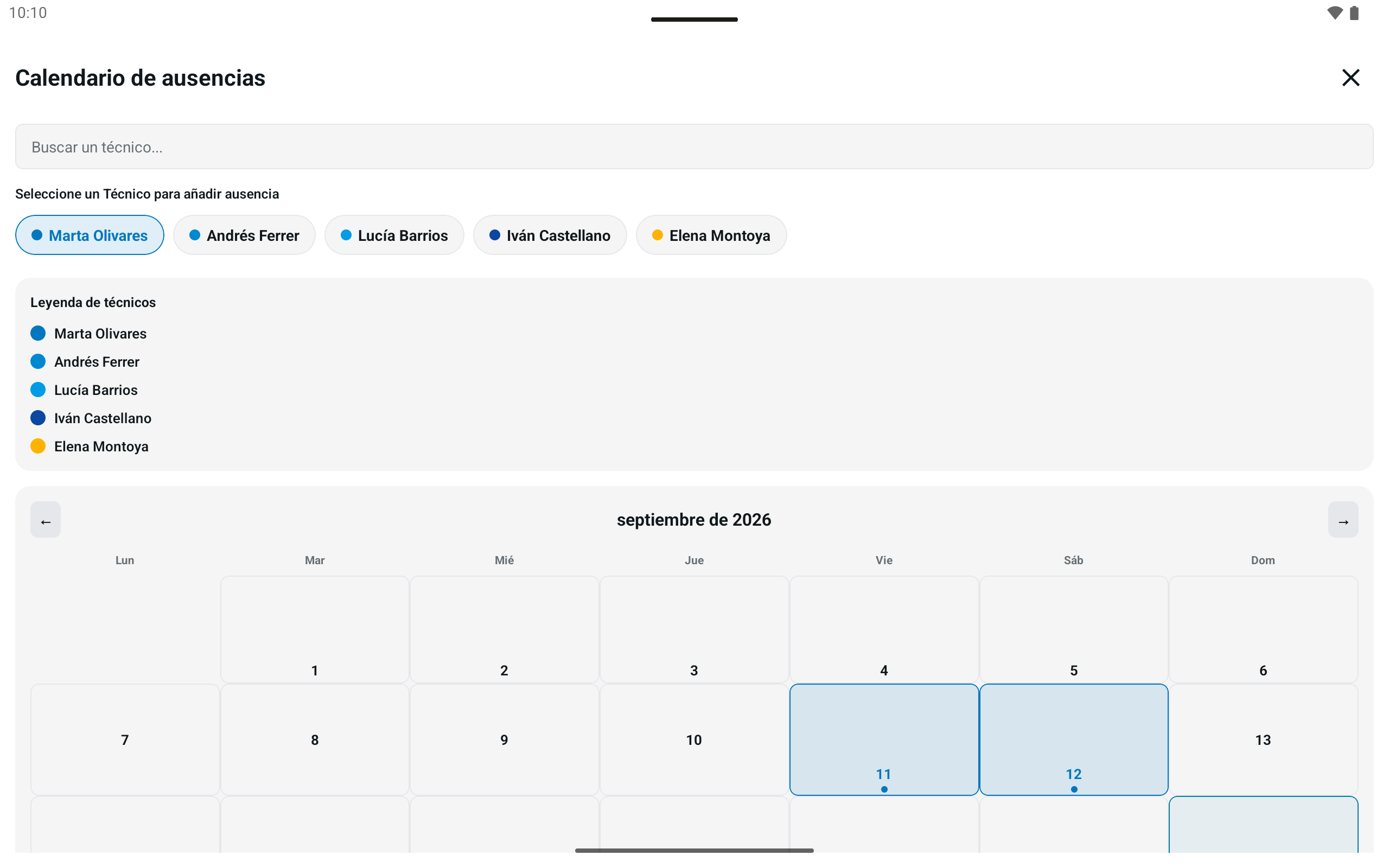Click Iván Castellano dark blue legend dot
Viewport: 1389px width, 868px height.
click(38, 418)
